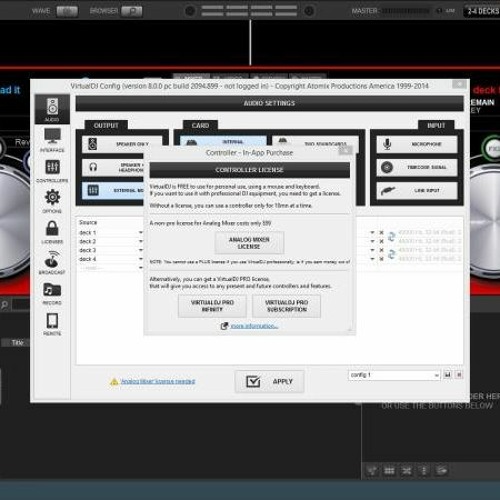
Task: Open the fourth row channel dropdown arrow on right
Action: (x=372, y=259)
